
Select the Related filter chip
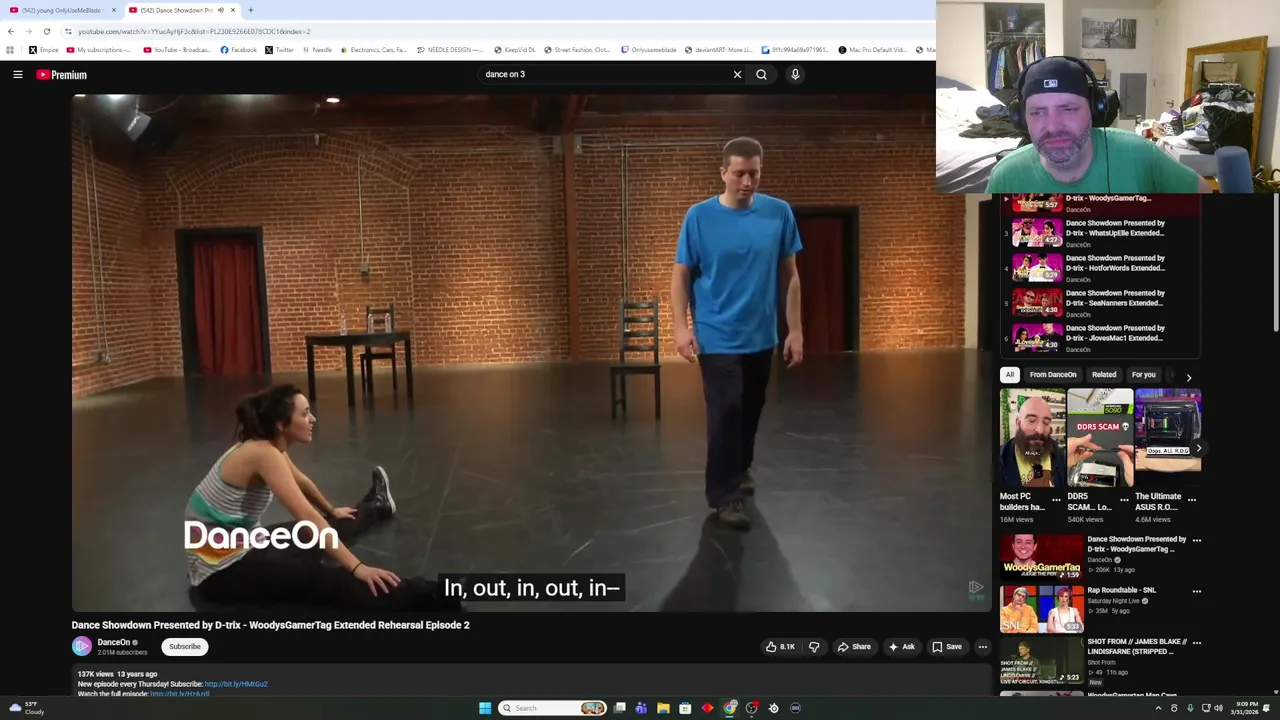click(1104, 375)
